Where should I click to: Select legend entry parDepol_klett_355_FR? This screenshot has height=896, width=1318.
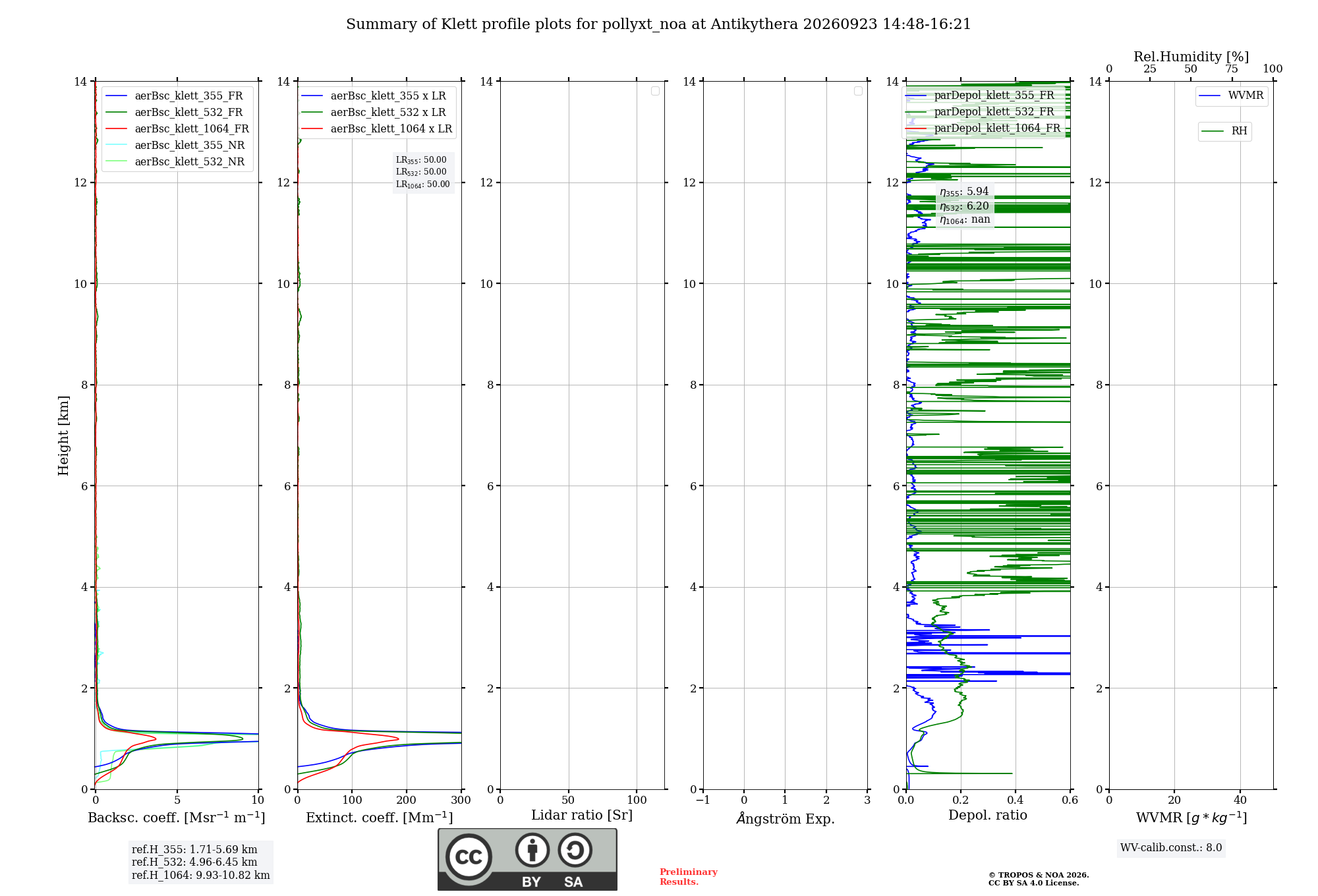point(980,96)
